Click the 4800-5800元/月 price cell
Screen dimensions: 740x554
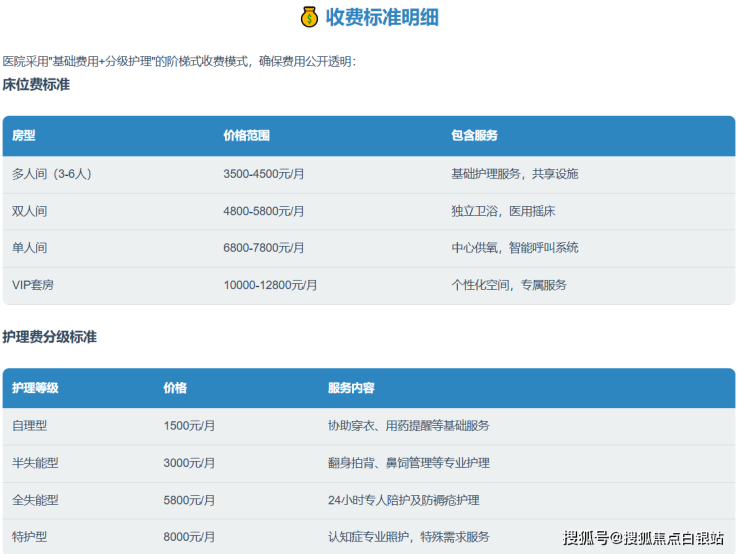pyautogui.click(x=263, y=211)
